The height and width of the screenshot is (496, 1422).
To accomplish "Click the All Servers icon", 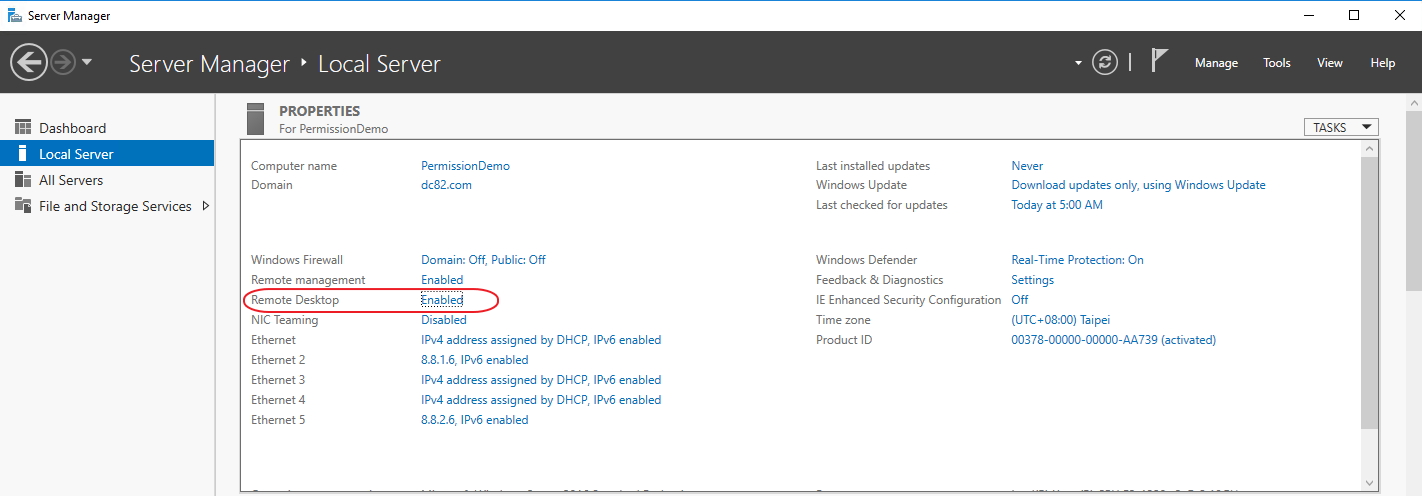I will [22, 180].
